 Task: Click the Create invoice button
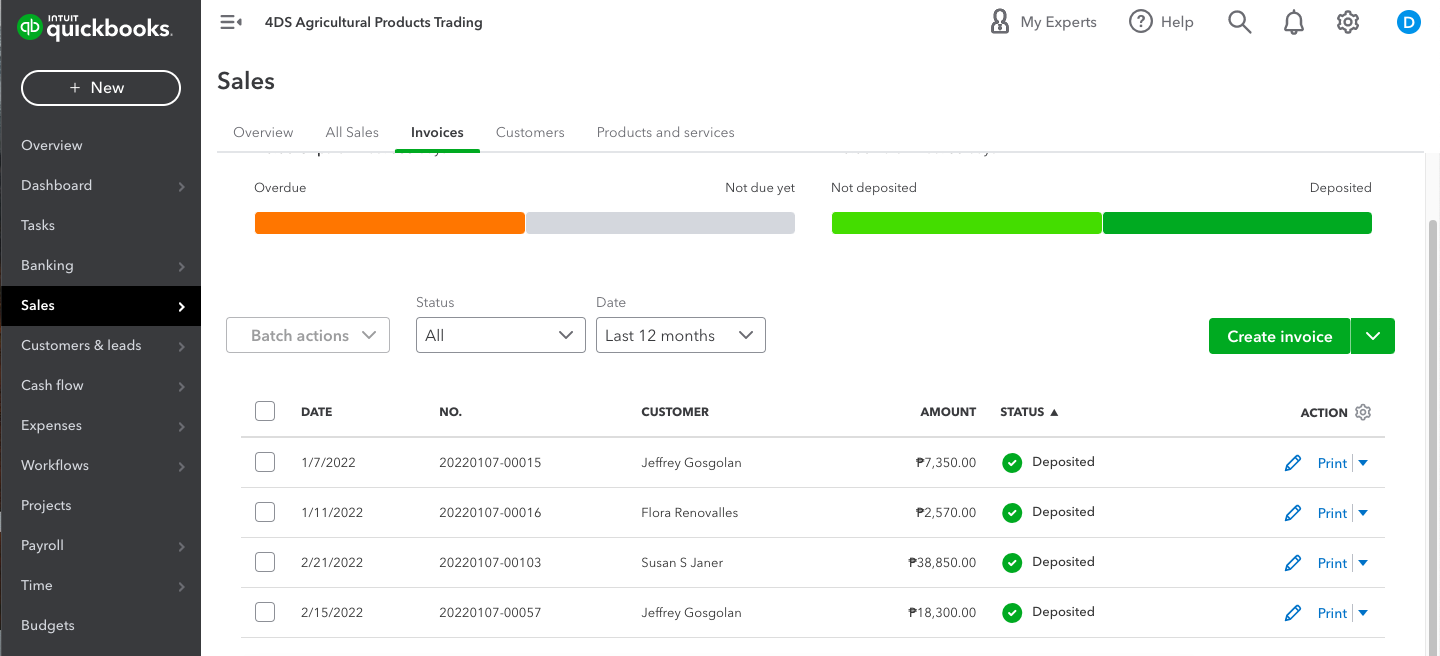coord(1279,336)
